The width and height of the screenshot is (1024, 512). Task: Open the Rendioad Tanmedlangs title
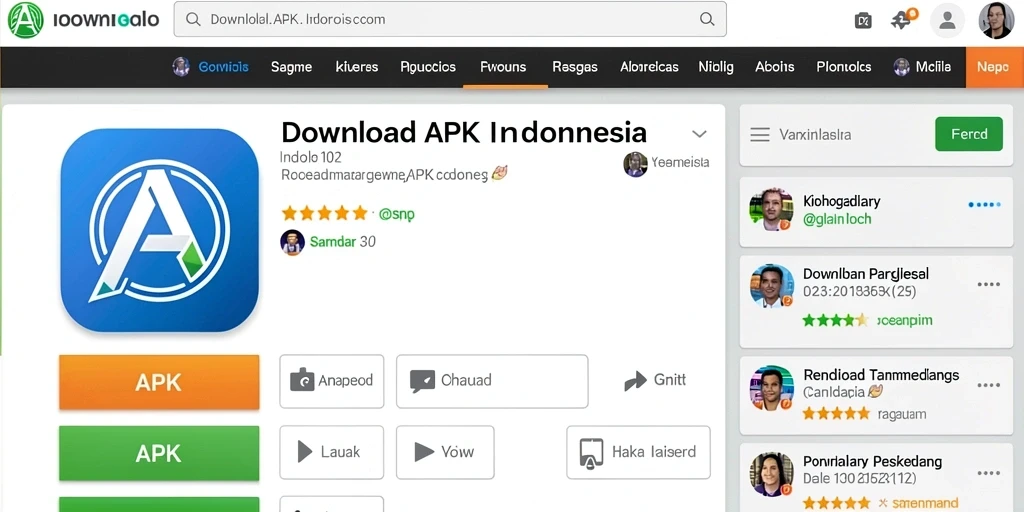point(881,375)
